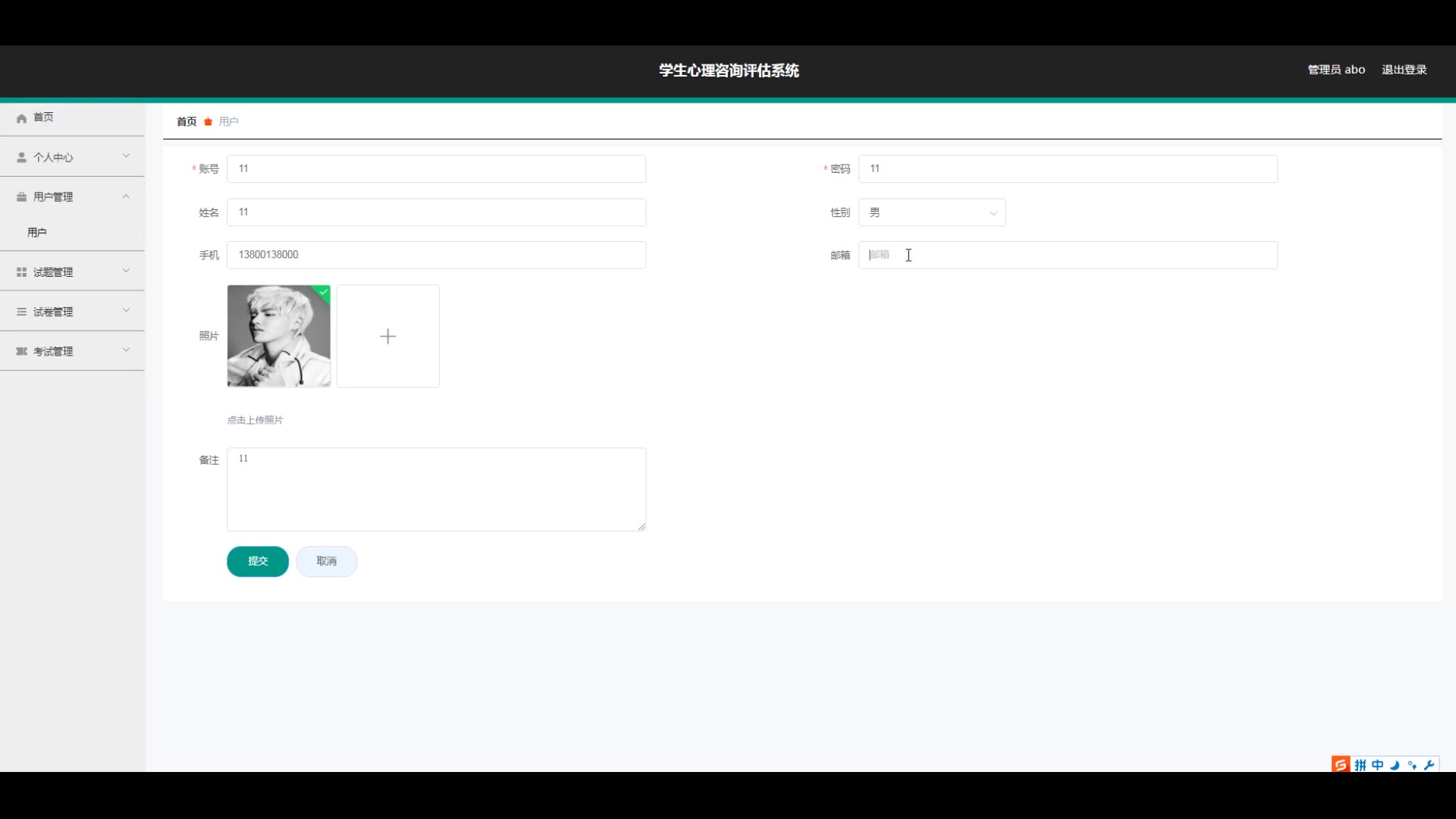The image size is (1456, 819).
Task: Click the list icon beside 试卷管理
Action: [21, 312]
